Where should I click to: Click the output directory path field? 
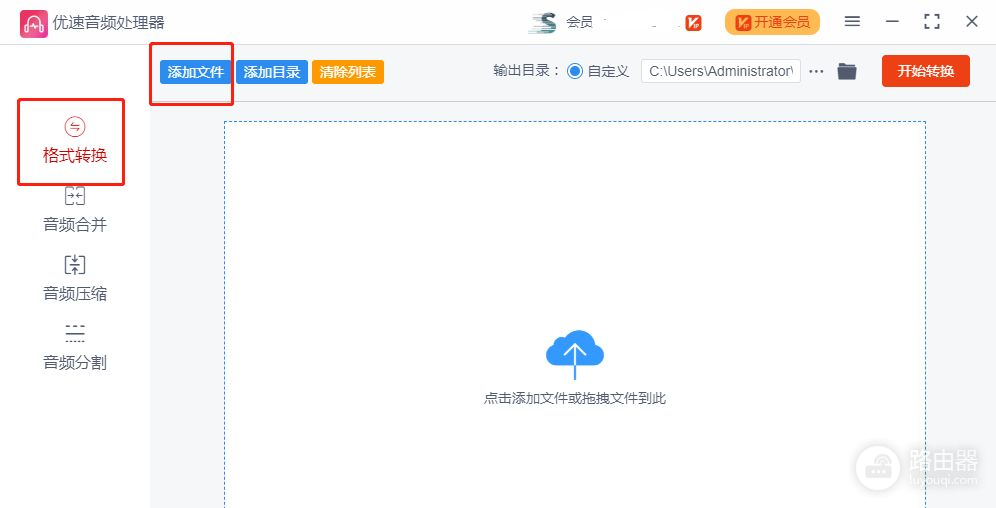720,71
